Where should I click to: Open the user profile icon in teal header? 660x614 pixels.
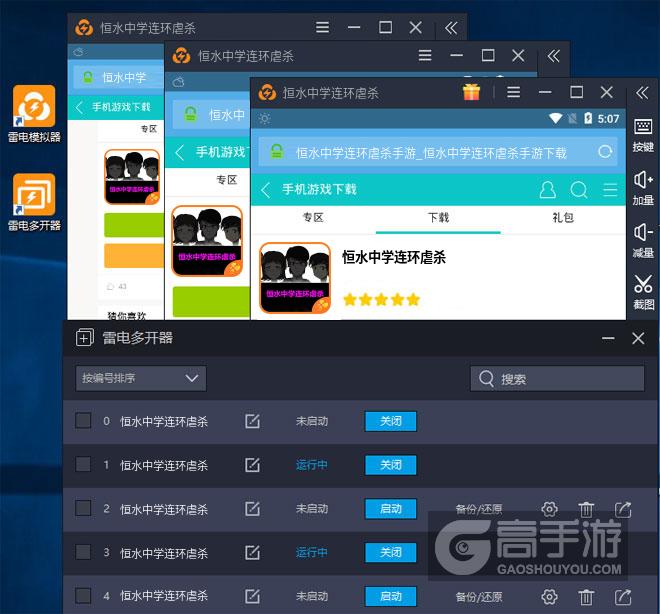pos(547,190)
